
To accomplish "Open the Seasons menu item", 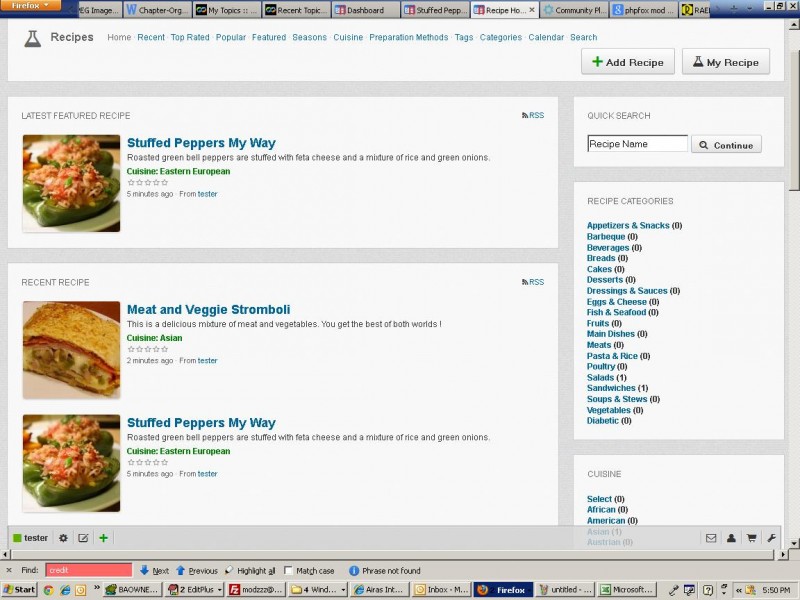I will pyautogui.click(x=309, y=37).
